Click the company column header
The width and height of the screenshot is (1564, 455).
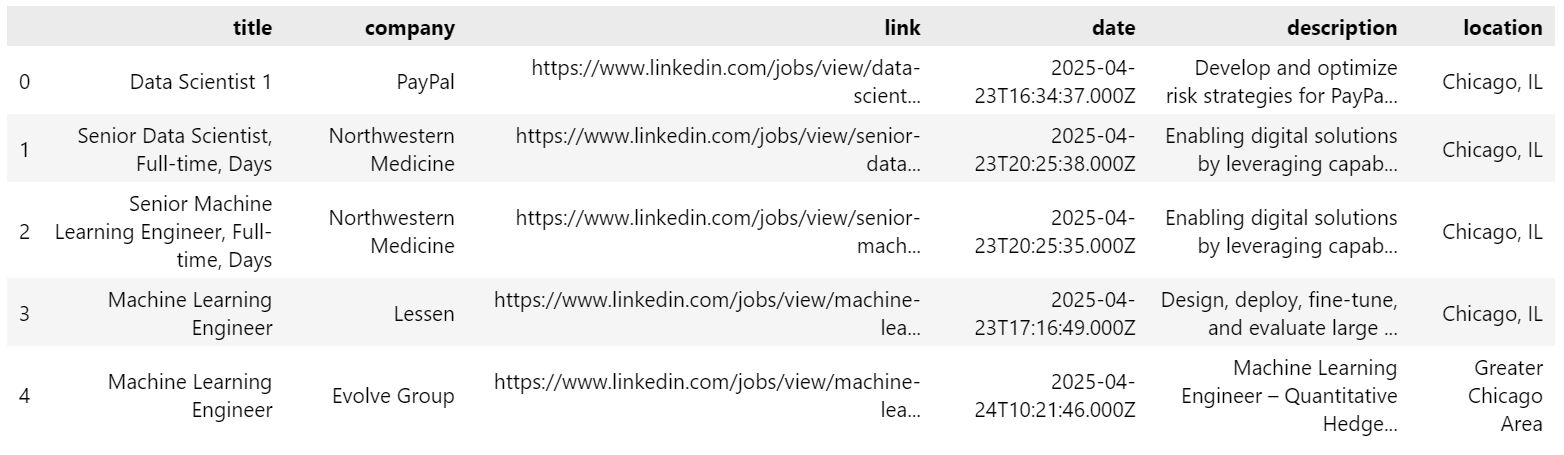409,28
